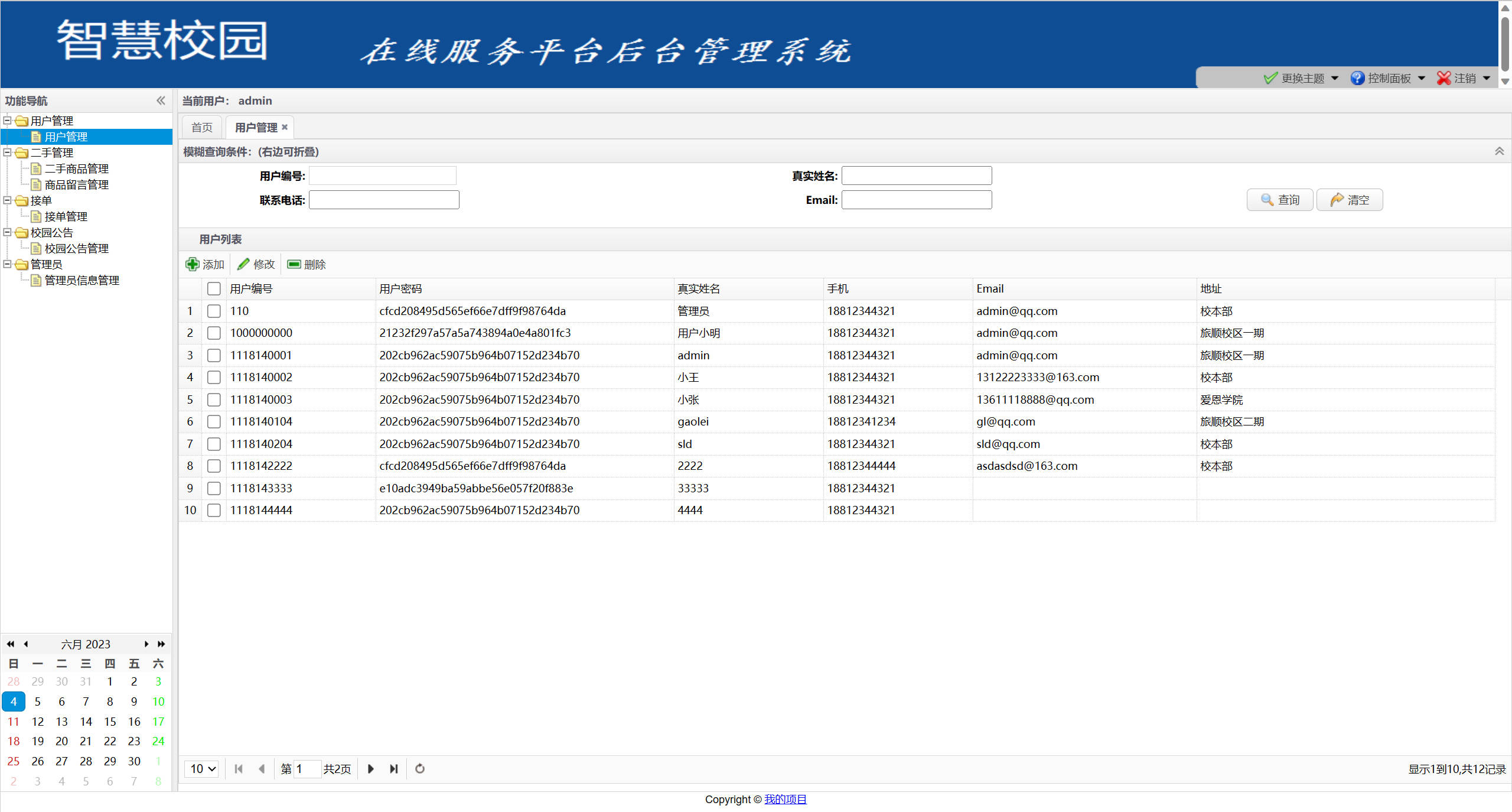Click the 删除 delete icon
The image size is (1512, 812).
pos(294,264)
